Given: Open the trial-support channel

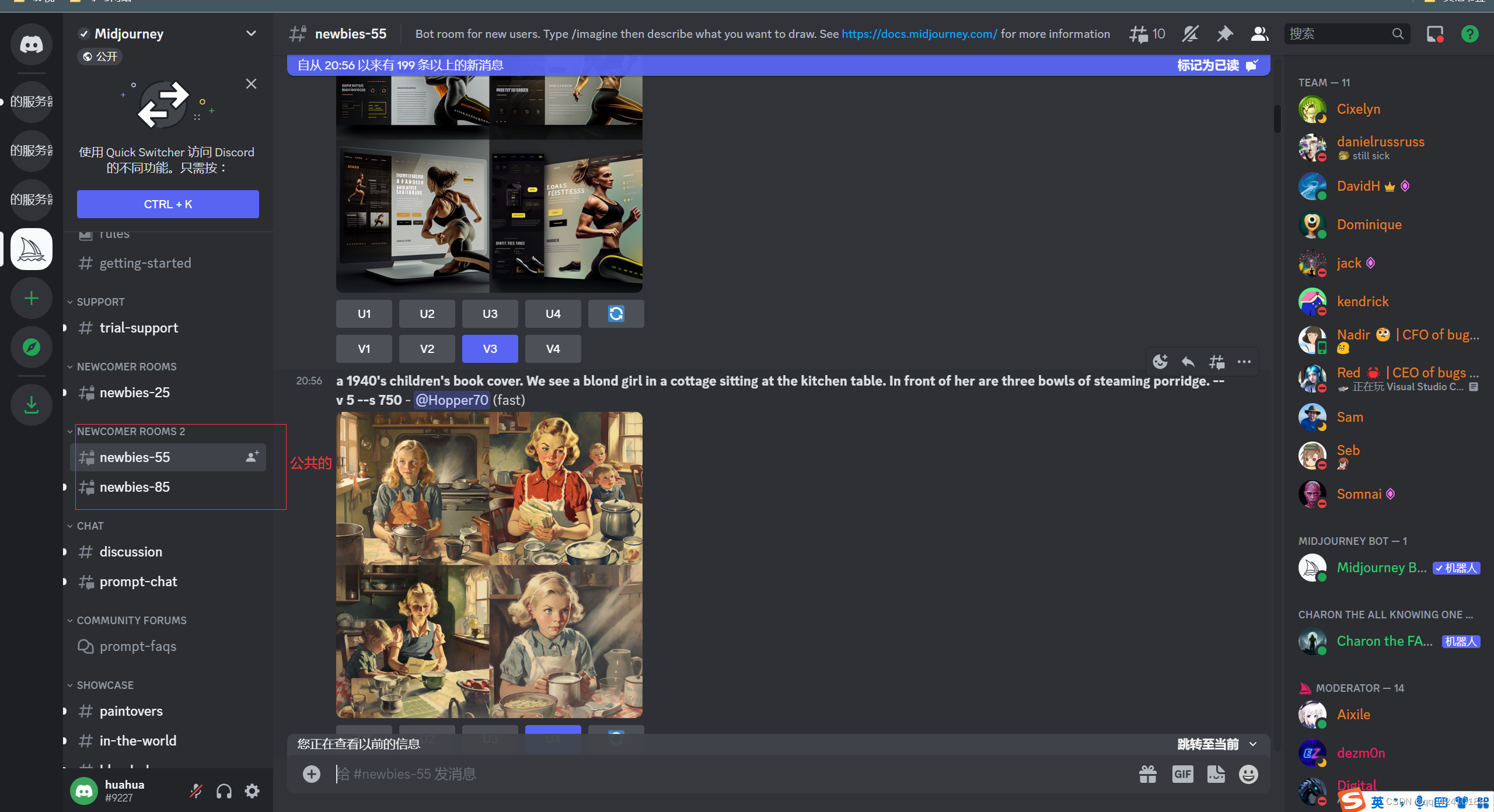Looking at the screenshot, I should click(x=139, y=328).
